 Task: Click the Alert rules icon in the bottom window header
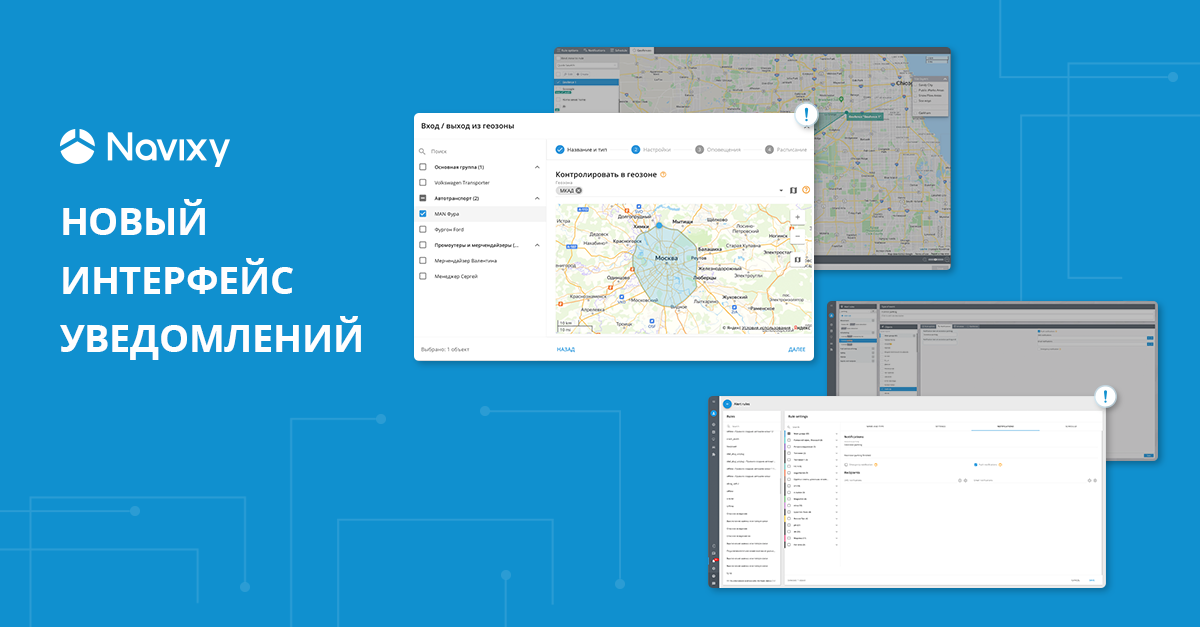tap(726, 404)
